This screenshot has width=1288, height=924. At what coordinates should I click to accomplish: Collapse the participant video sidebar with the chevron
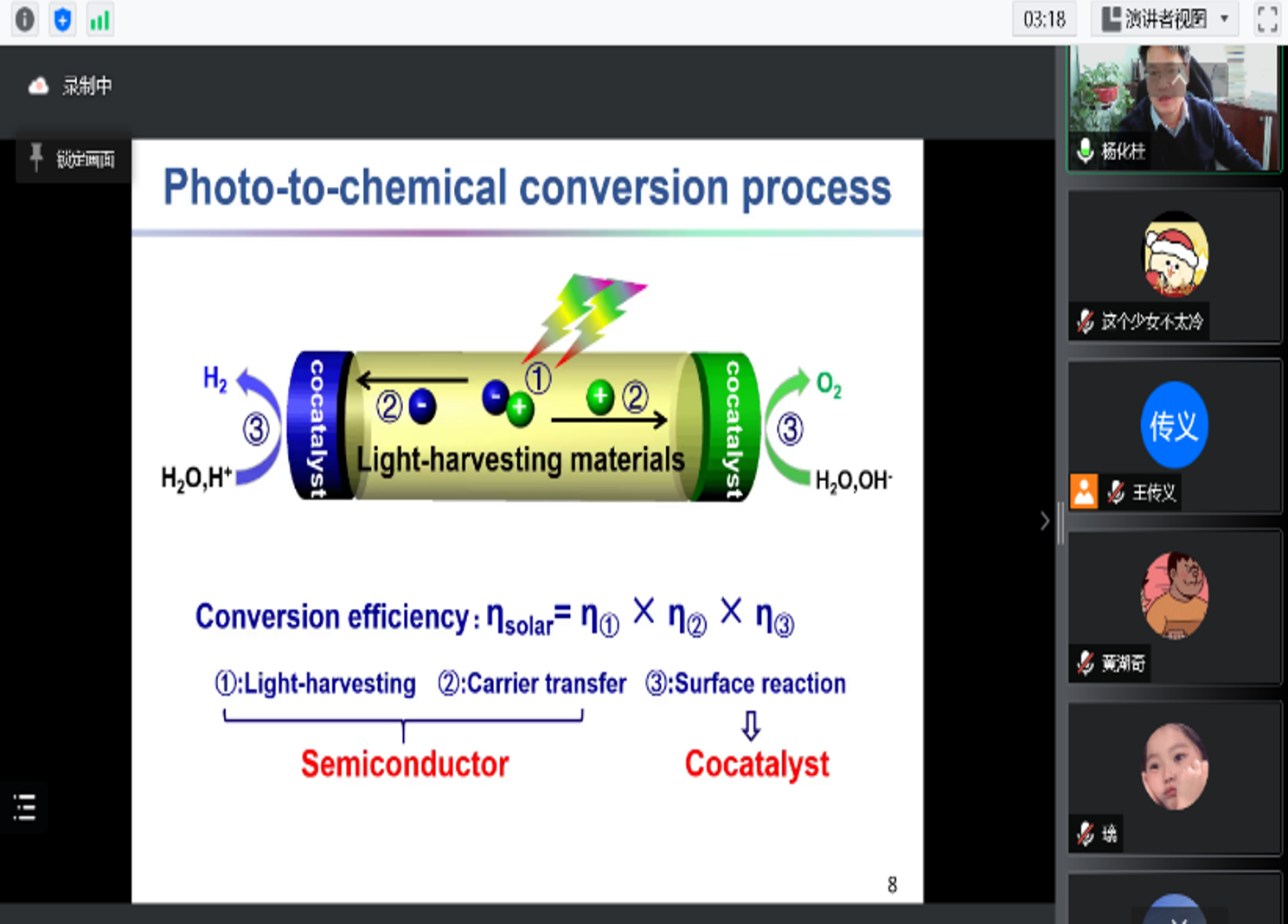tap(1044, 521)
